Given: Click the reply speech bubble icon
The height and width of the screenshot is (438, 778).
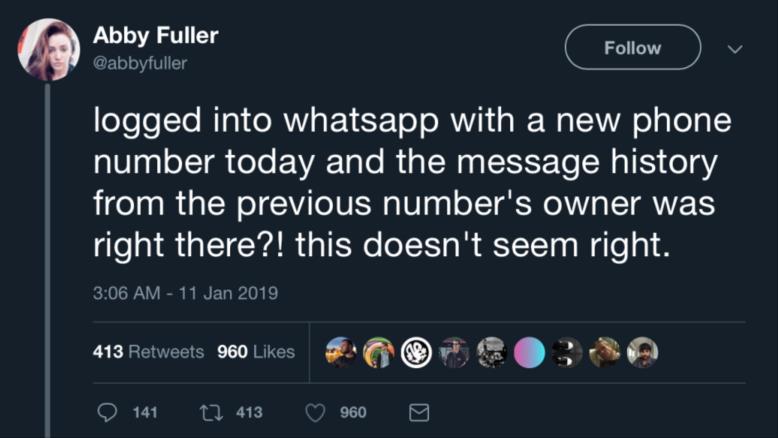Looking at the screenshot, I should 107,412.
